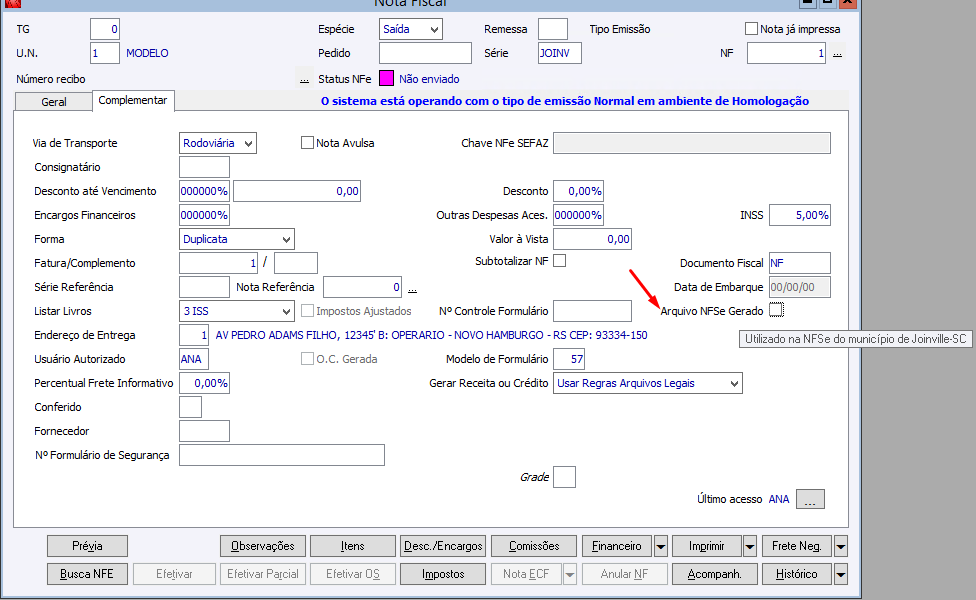Open Imprimir button dropdown arrow

(749, 546)
